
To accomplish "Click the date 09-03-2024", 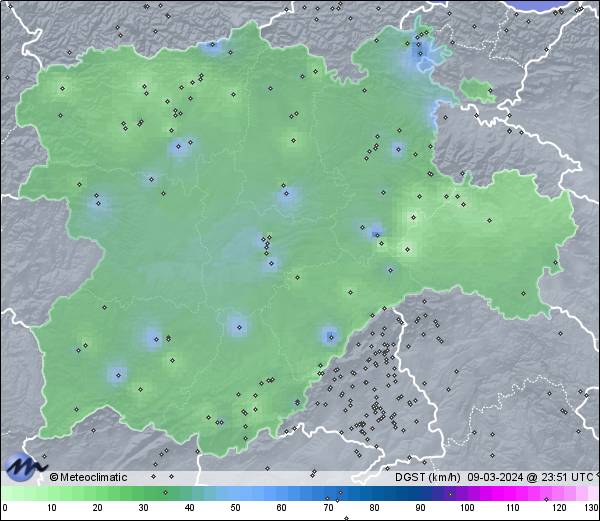I will [x=495, y=477].
